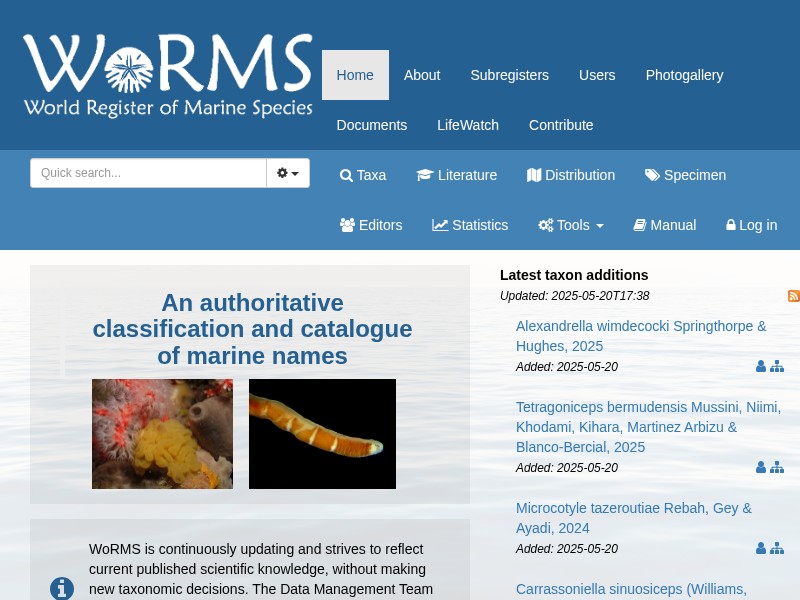Select the 'An authoritative classification' heading
The image size is (800, 600).
[253, 329]
